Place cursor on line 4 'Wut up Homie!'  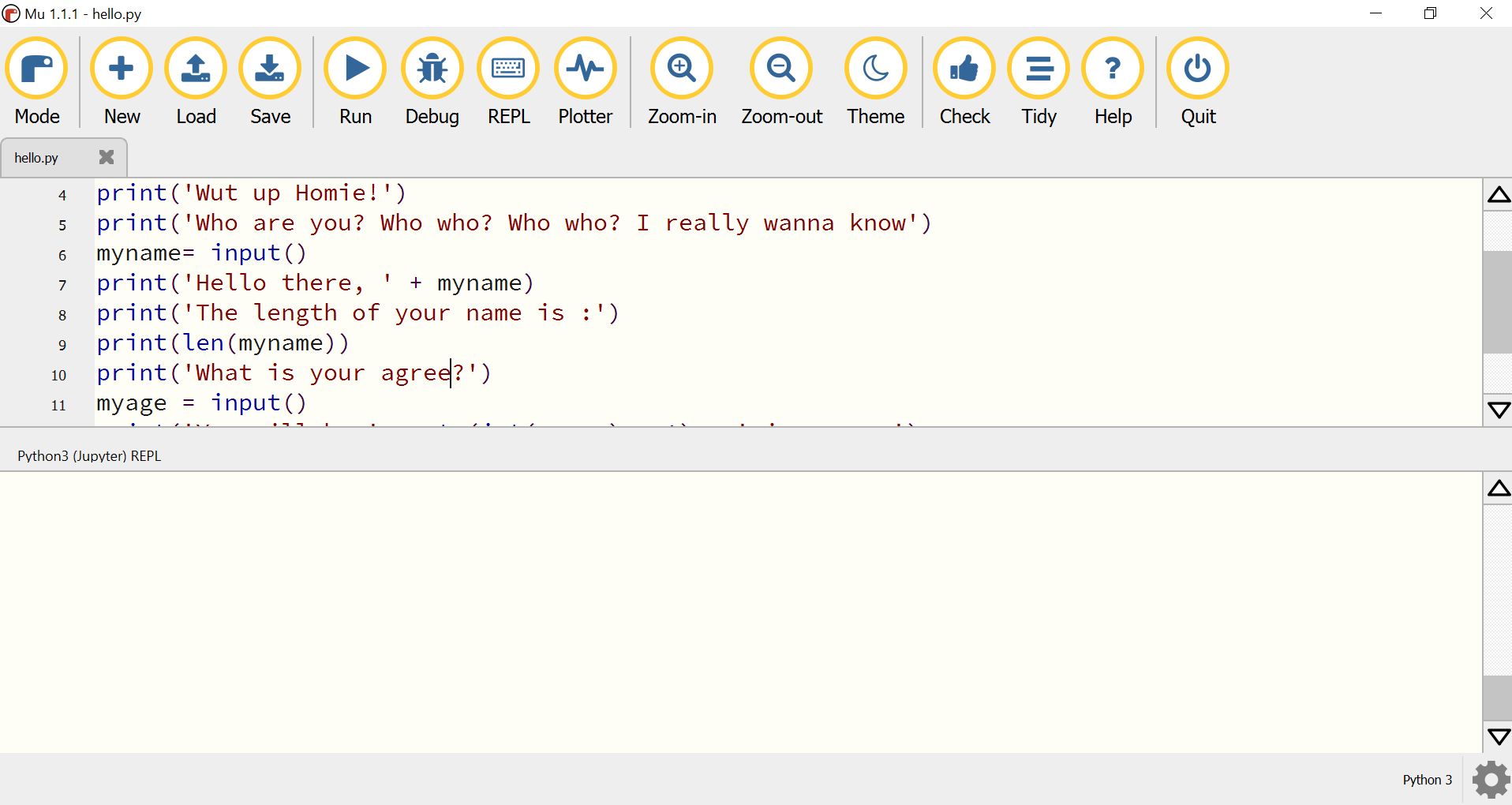252,193
